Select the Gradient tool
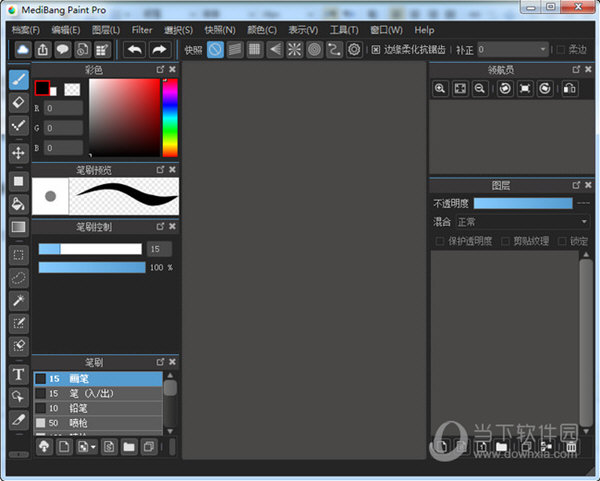 [x=18, y=227]
